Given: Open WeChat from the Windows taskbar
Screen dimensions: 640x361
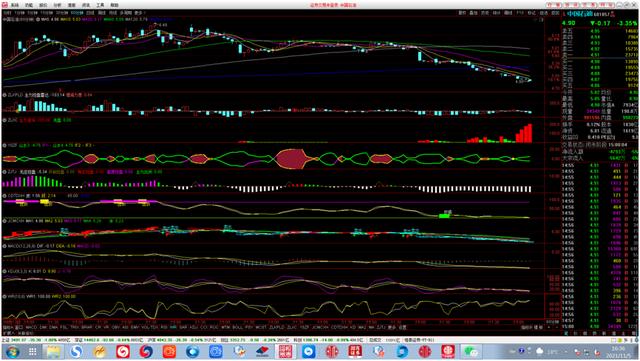Looking at the screenshot, I should pyautogui.click(x=471, y=351).
